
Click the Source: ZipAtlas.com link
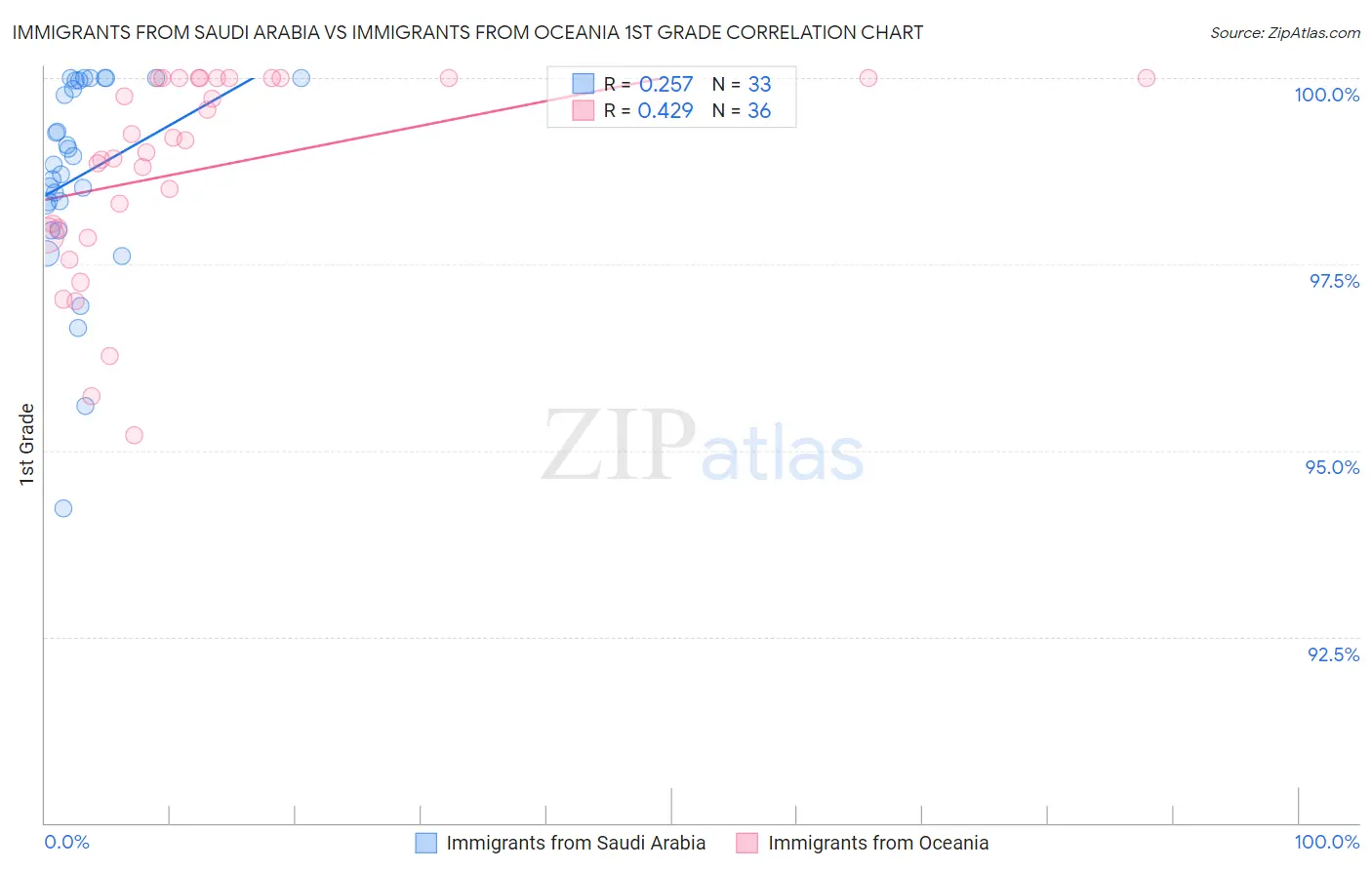(x=1284, y=33)
